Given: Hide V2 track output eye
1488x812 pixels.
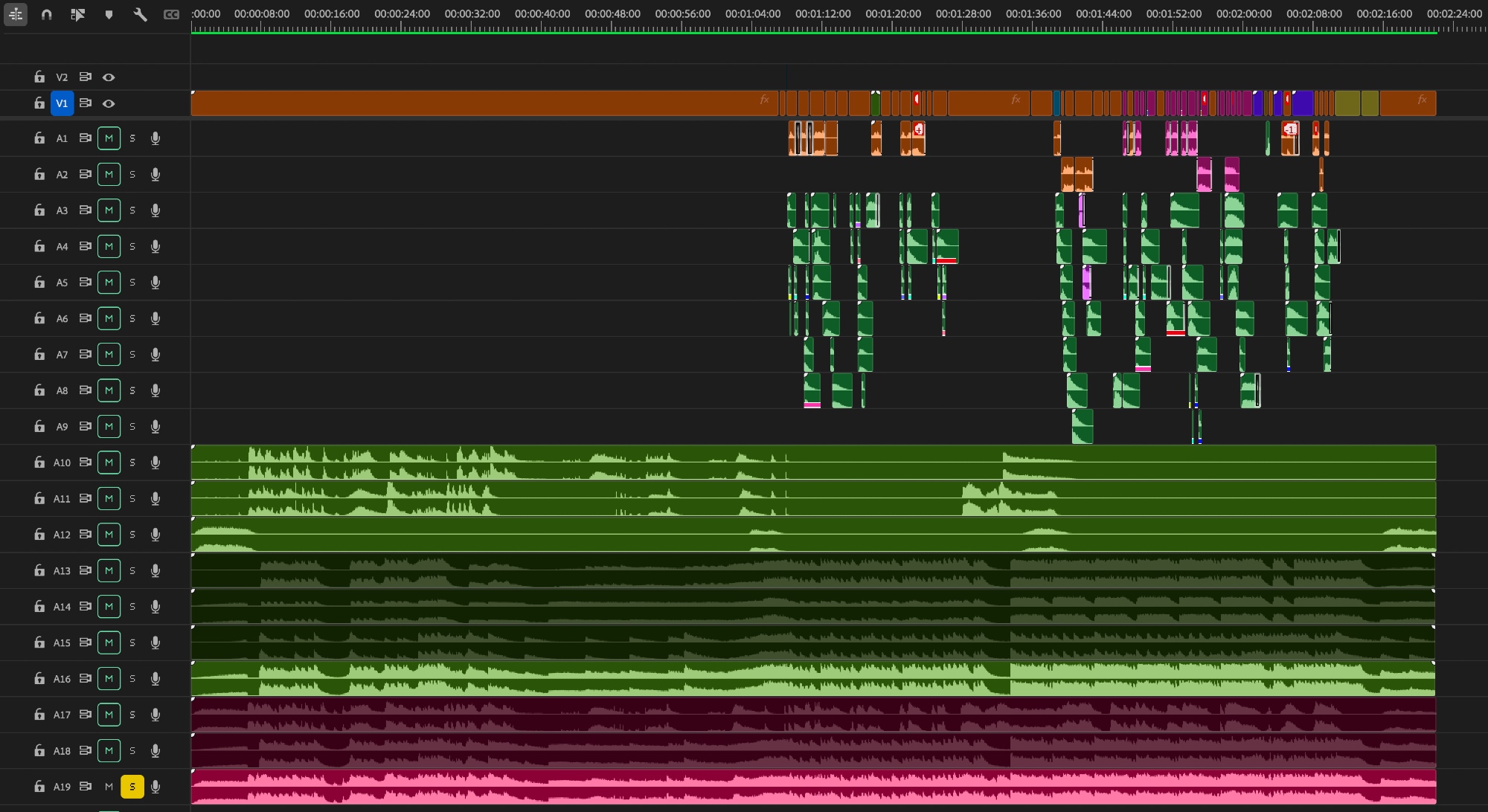Looking at the screenshot, I should coord(109,77).
